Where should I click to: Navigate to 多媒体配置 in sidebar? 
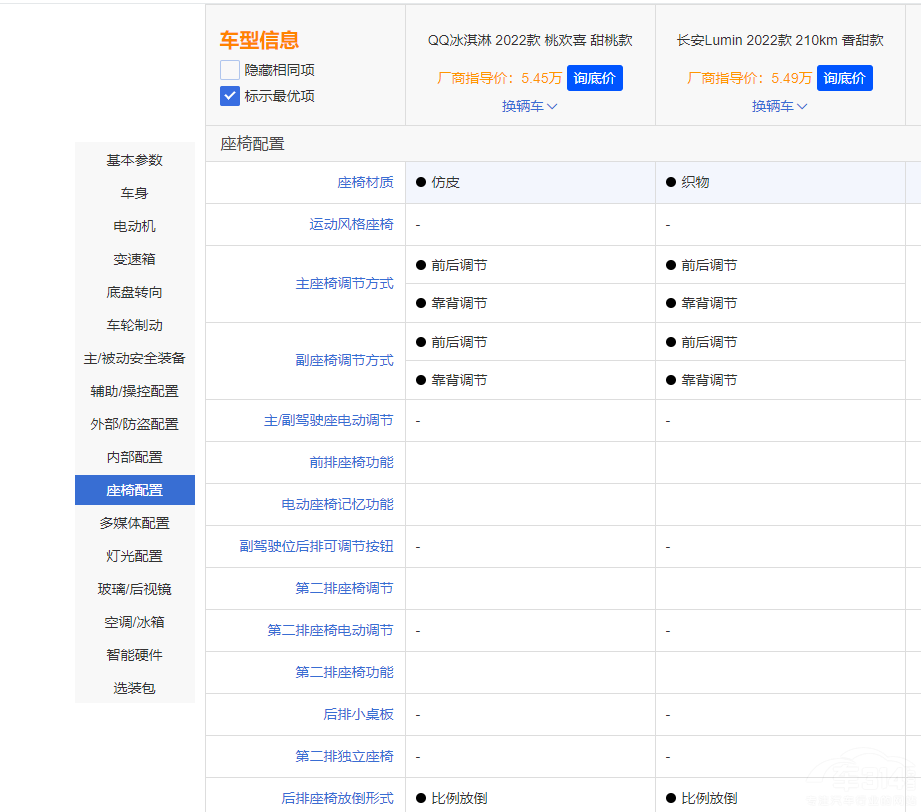pyautogui.click(x=134, y=523)
